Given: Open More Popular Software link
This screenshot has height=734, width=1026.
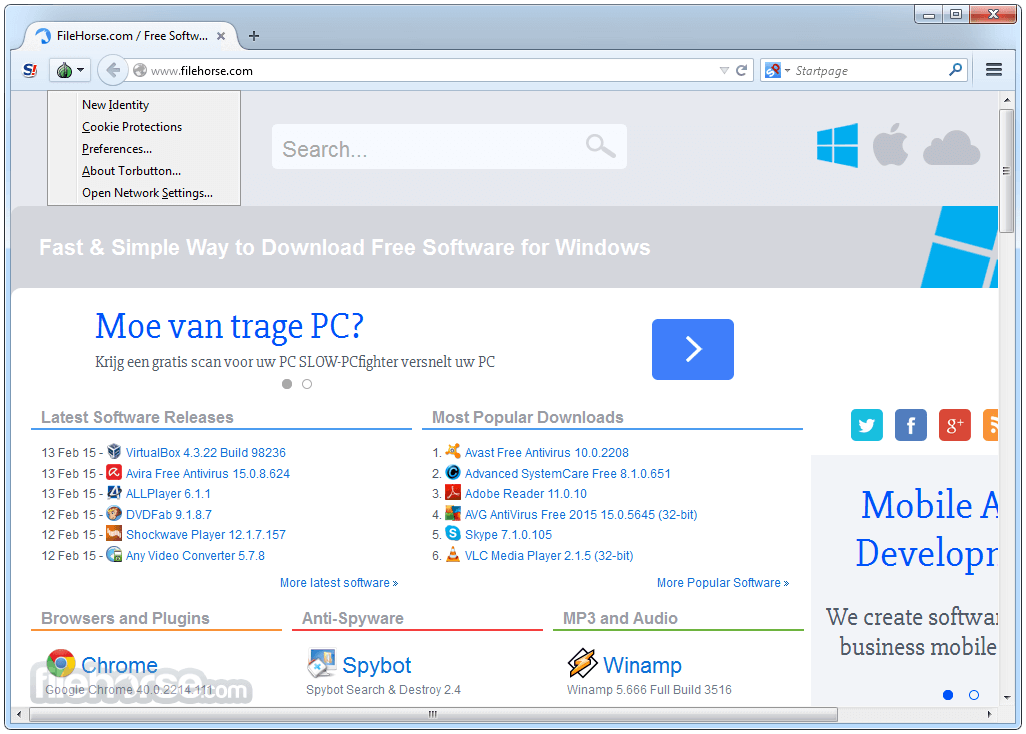Looking at the screenshot, I should coord(723,583).
